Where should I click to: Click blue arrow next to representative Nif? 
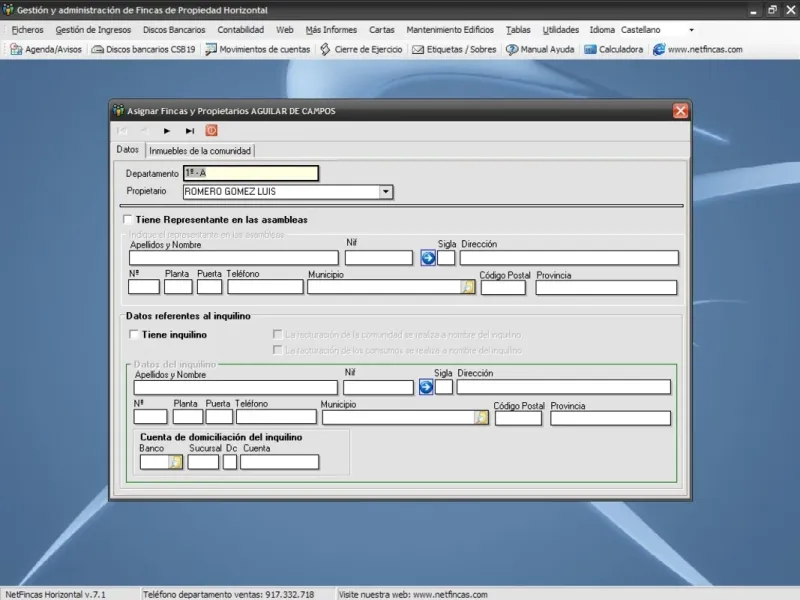click(427, 258)
